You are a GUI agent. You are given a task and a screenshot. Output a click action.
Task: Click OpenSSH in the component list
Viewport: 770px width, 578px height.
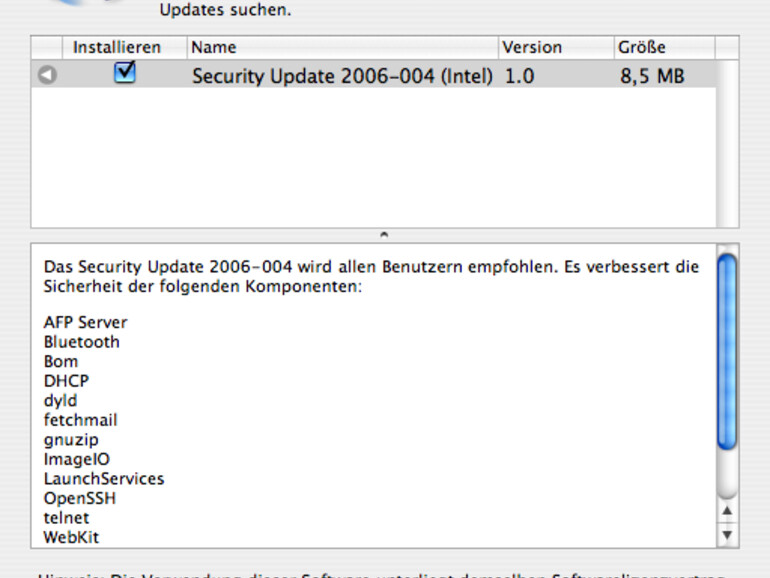80,498
